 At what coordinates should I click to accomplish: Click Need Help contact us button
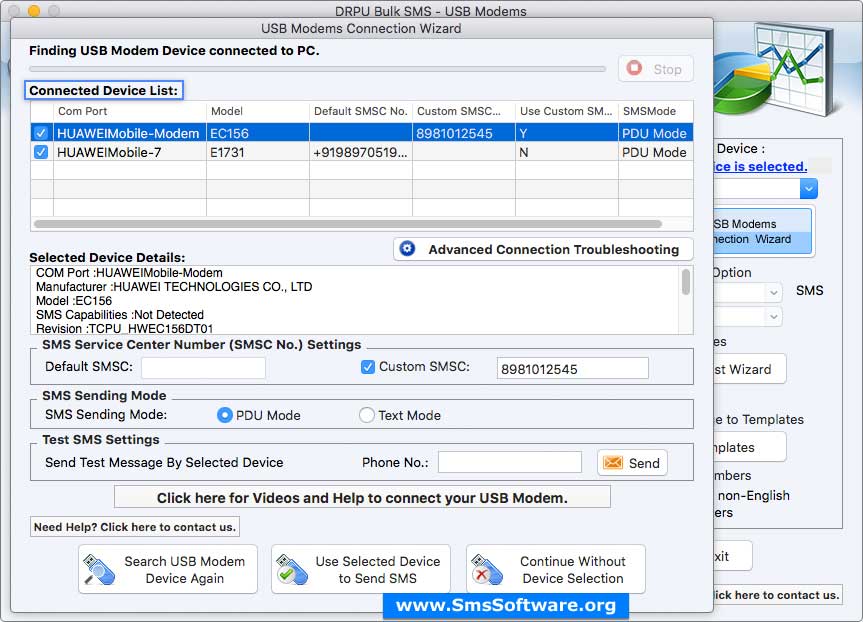pos(135,527)
